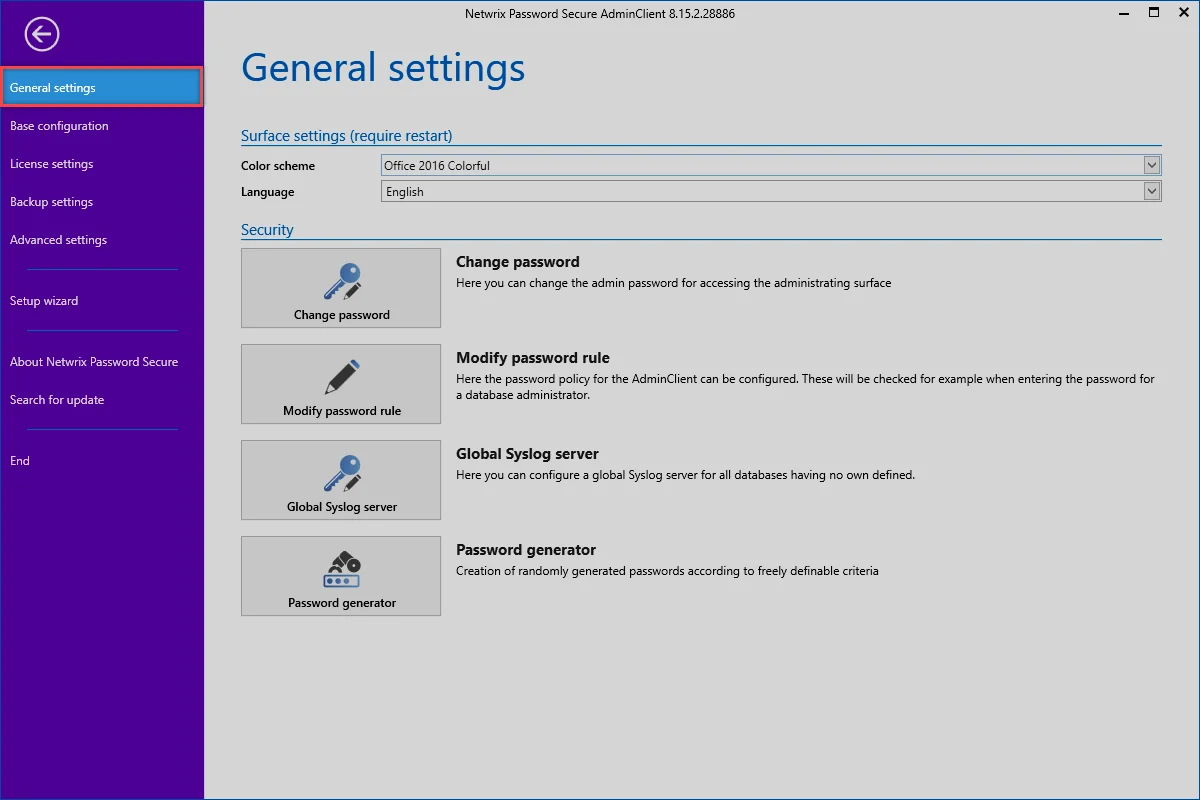Open Base configuration in the sidebar
The image size is (1200, 800).
pyautogui.click(x=102, y=126)
